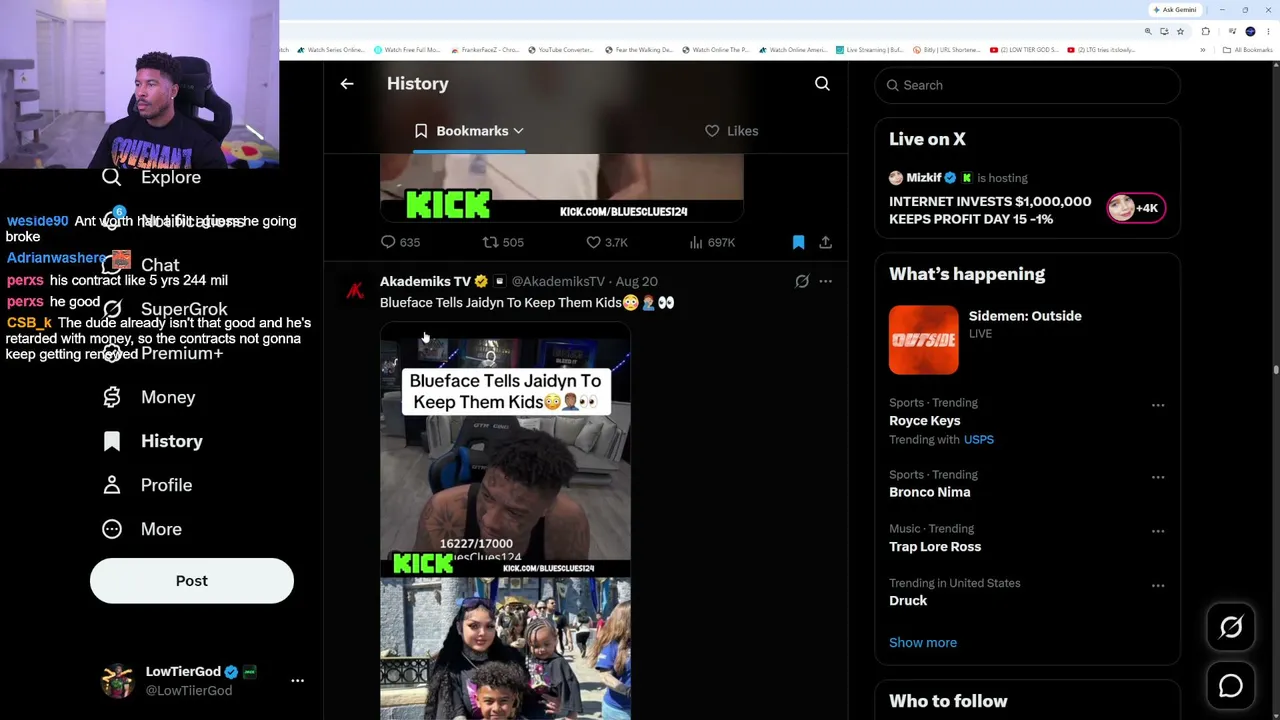
Task: Open the Chrome profile avatar
Action: point(1250,31)
